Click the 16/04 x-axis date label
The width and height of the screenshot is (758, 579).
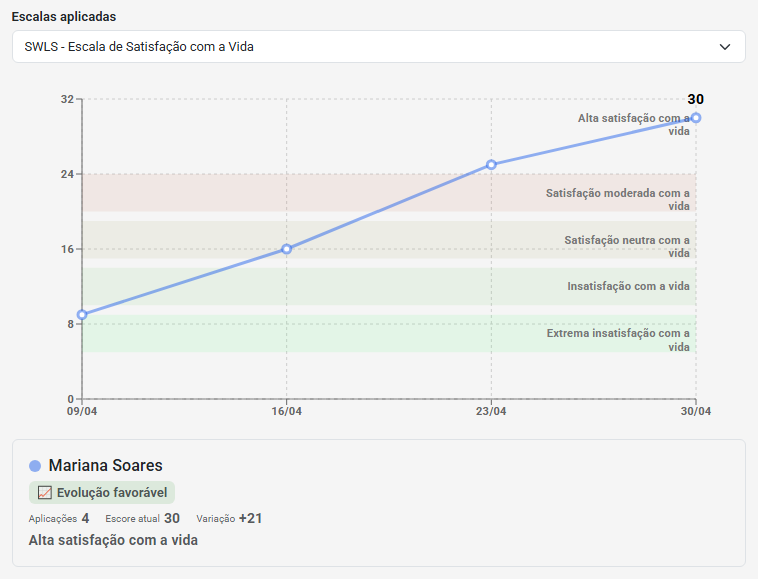click(287, 411)
